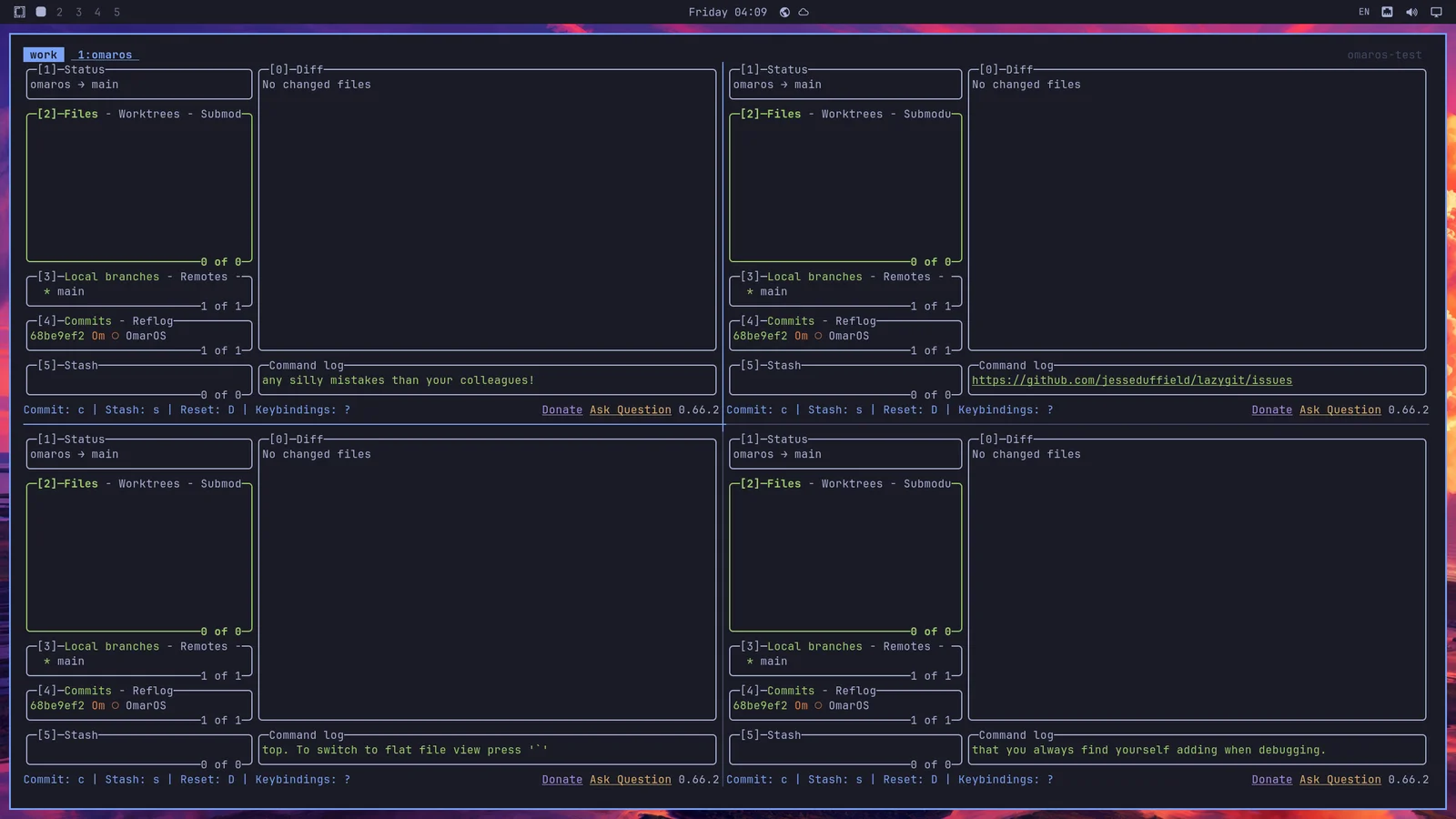Viewport: 1456px width, 819px height.
Task: Click Donate link in top-right pane
Action: coord(1272,409)
